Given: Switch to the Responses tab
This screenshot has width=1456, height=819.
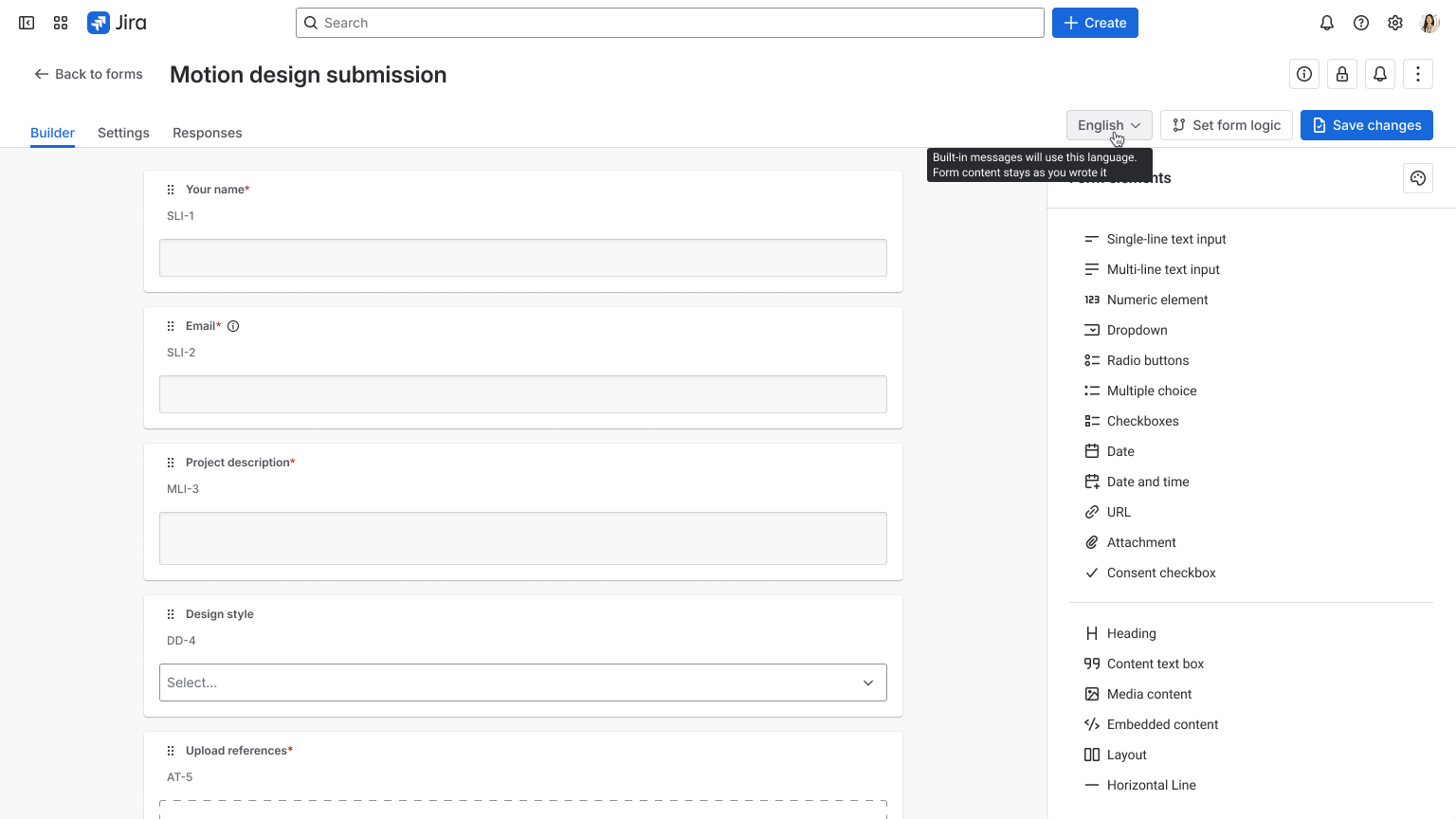Looking at the screenshot, I should (x=208, y=133).
